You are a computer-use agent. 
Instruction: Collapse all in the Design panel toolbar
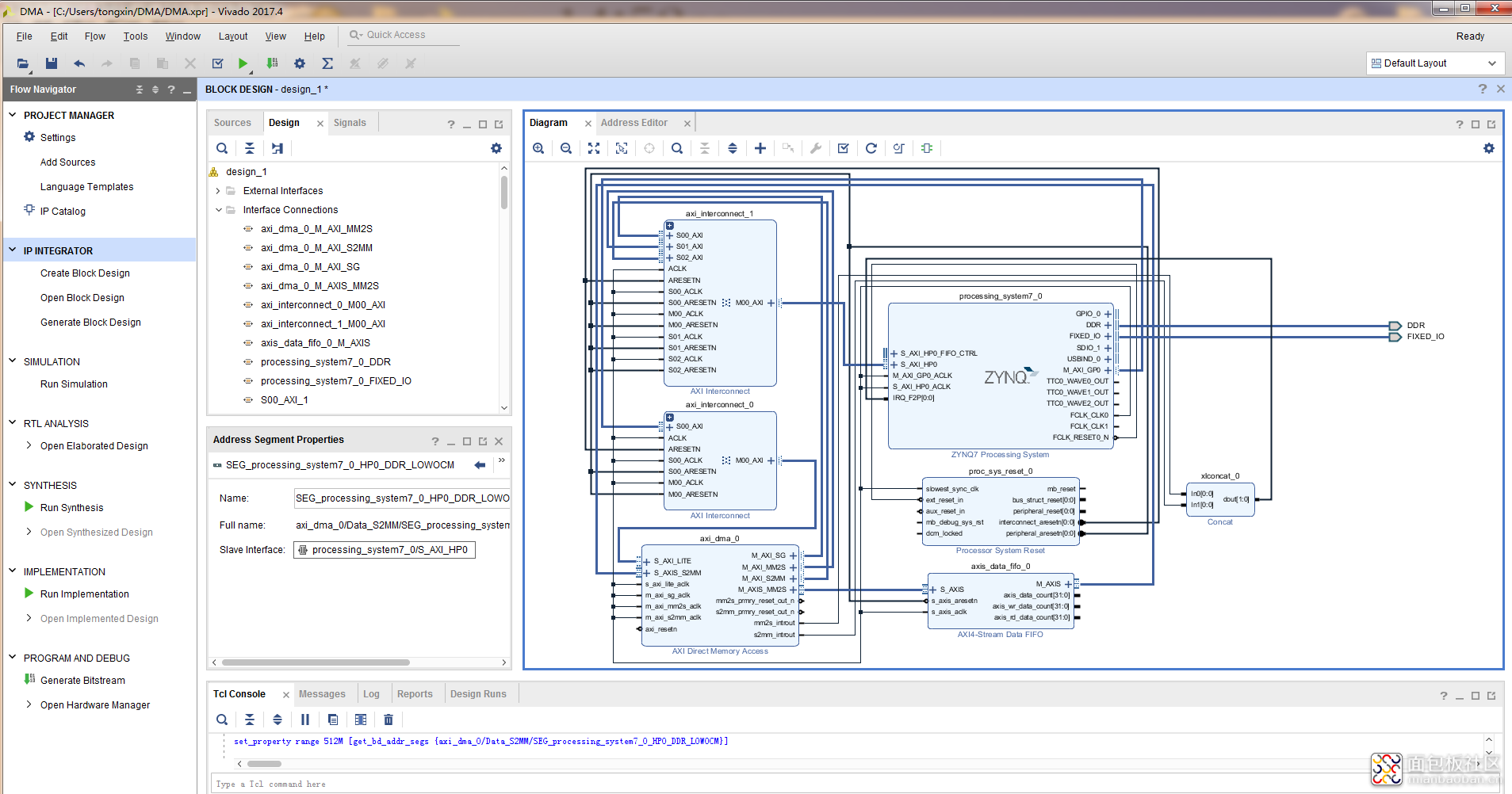click(250, 148)
